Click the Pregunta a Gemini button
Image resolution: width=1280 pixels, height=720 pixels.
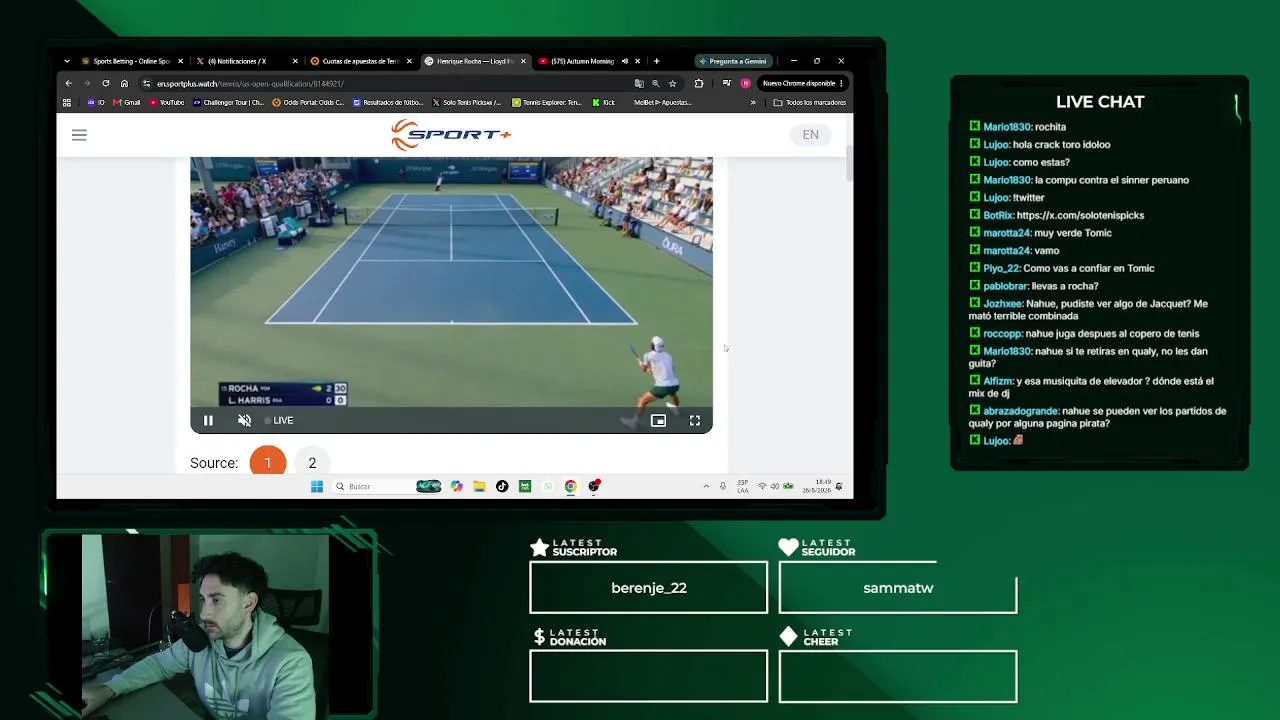pyautogui.click(x=732, y=61)
